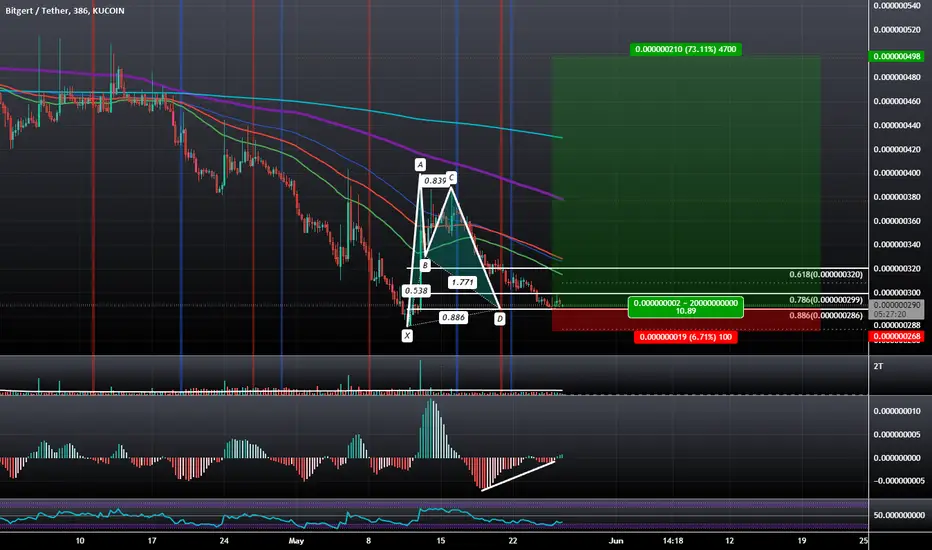The image size is (932, 550).
Task: Click the 0.000000360 price axis label
Action: (x=897, y=221)
